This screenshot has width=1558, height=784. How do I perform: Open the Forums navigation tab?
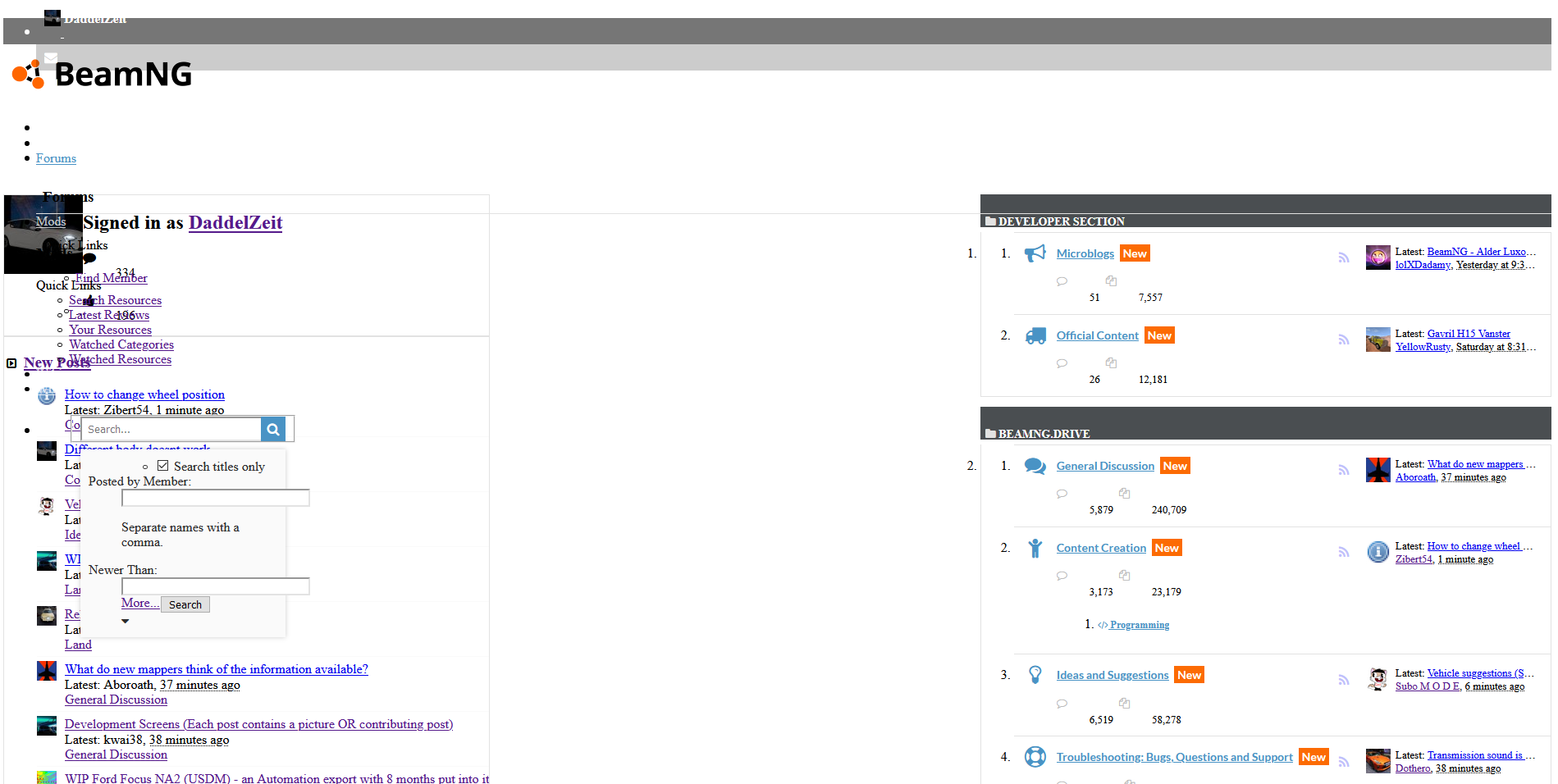coord(56,158)
